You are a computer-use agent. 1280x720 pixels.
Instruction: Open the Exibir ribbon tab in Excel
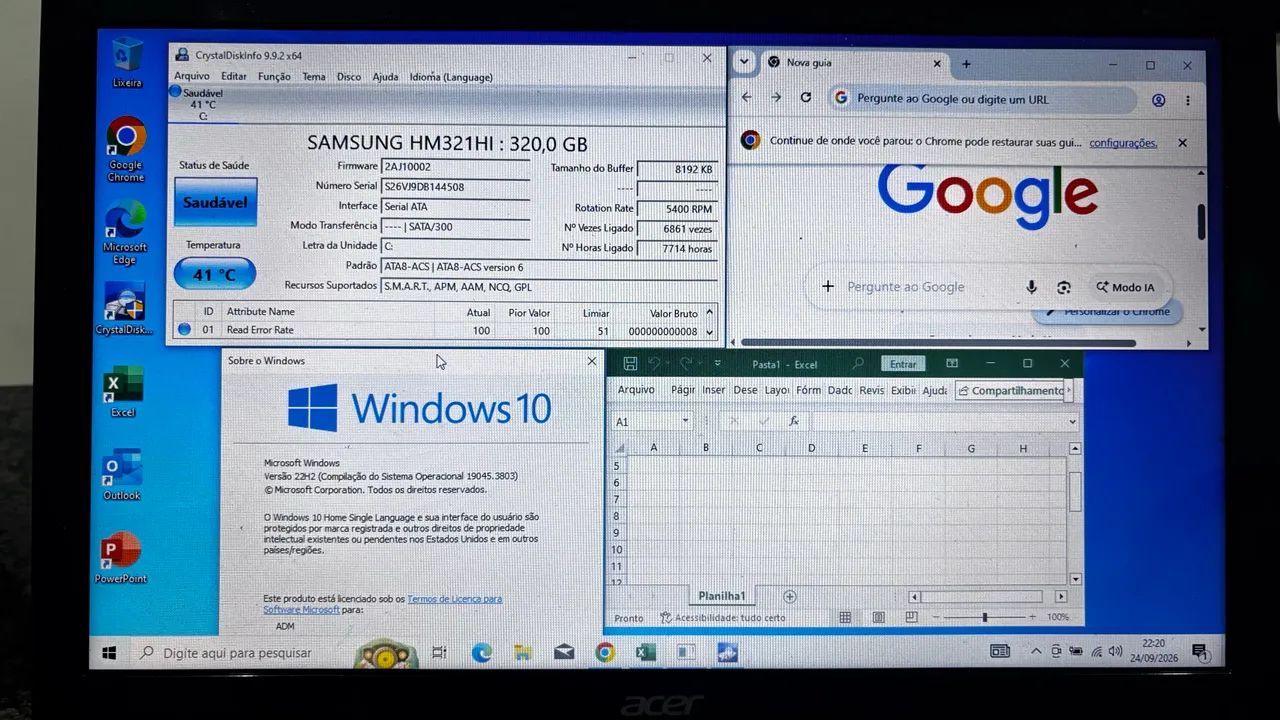pyautogui.click(x=903, y=390)
